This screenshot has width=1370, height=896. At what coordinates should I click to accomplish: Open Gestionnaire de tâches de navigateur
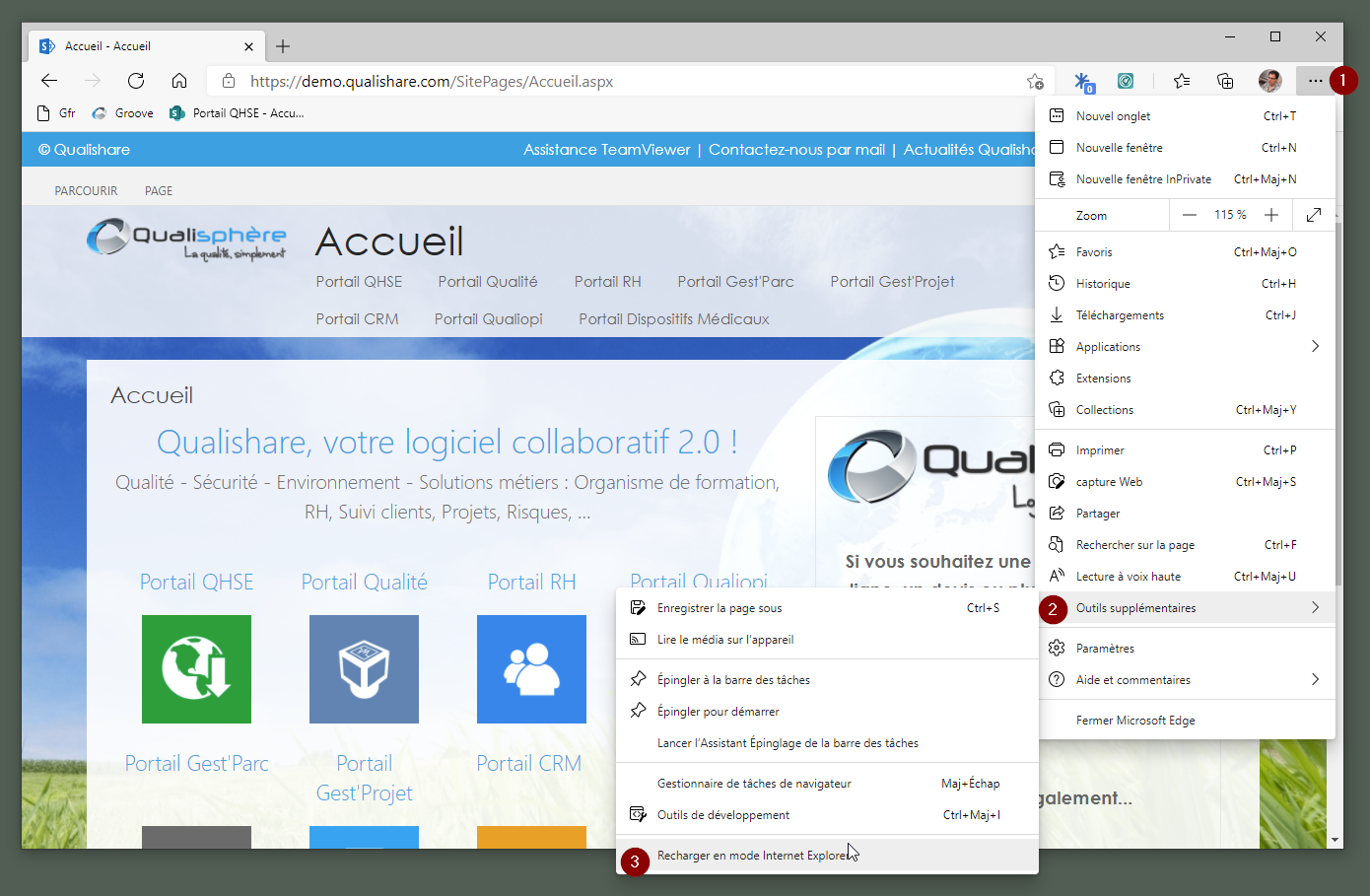pos(827,784)
